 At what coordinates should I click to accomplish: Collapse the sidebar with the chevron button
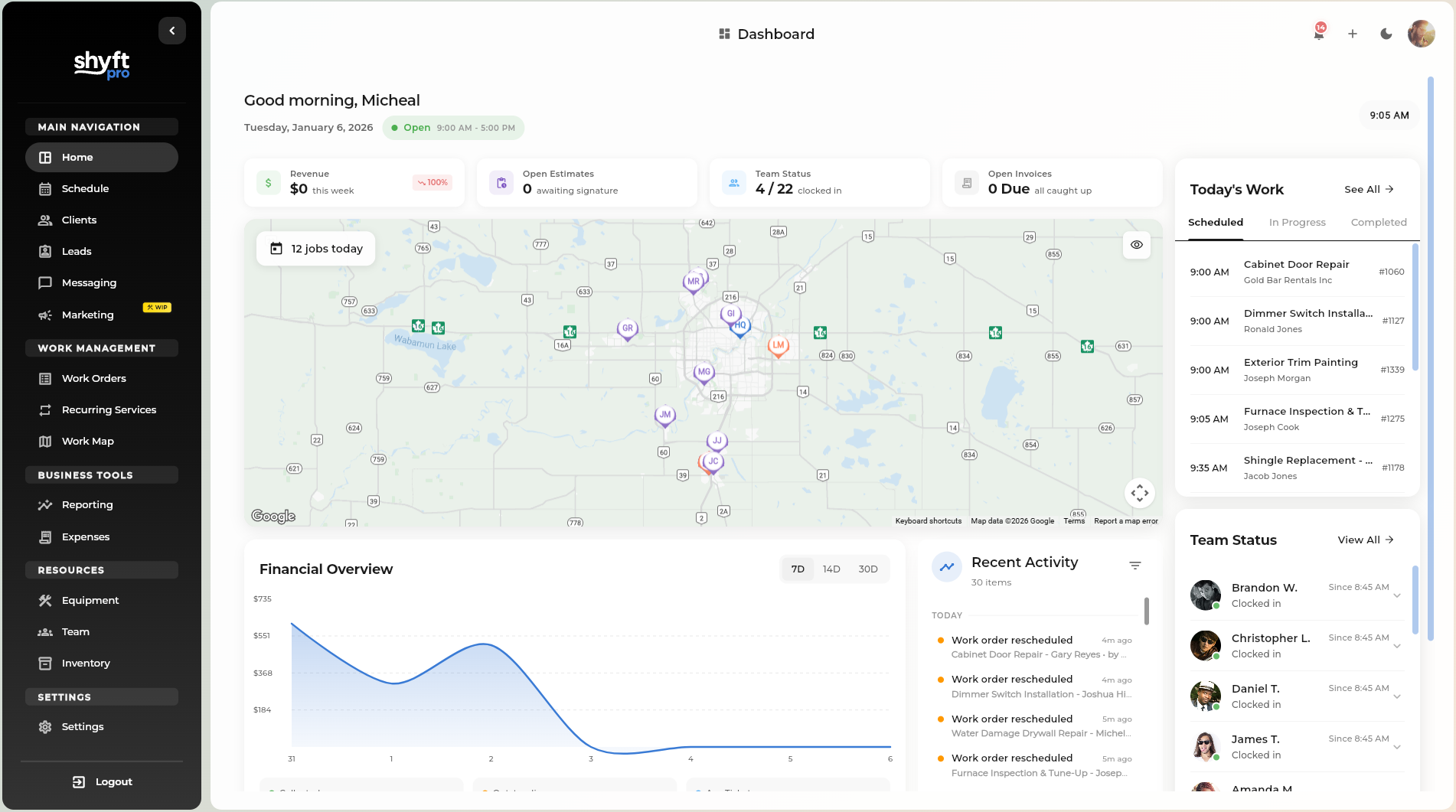171,30
